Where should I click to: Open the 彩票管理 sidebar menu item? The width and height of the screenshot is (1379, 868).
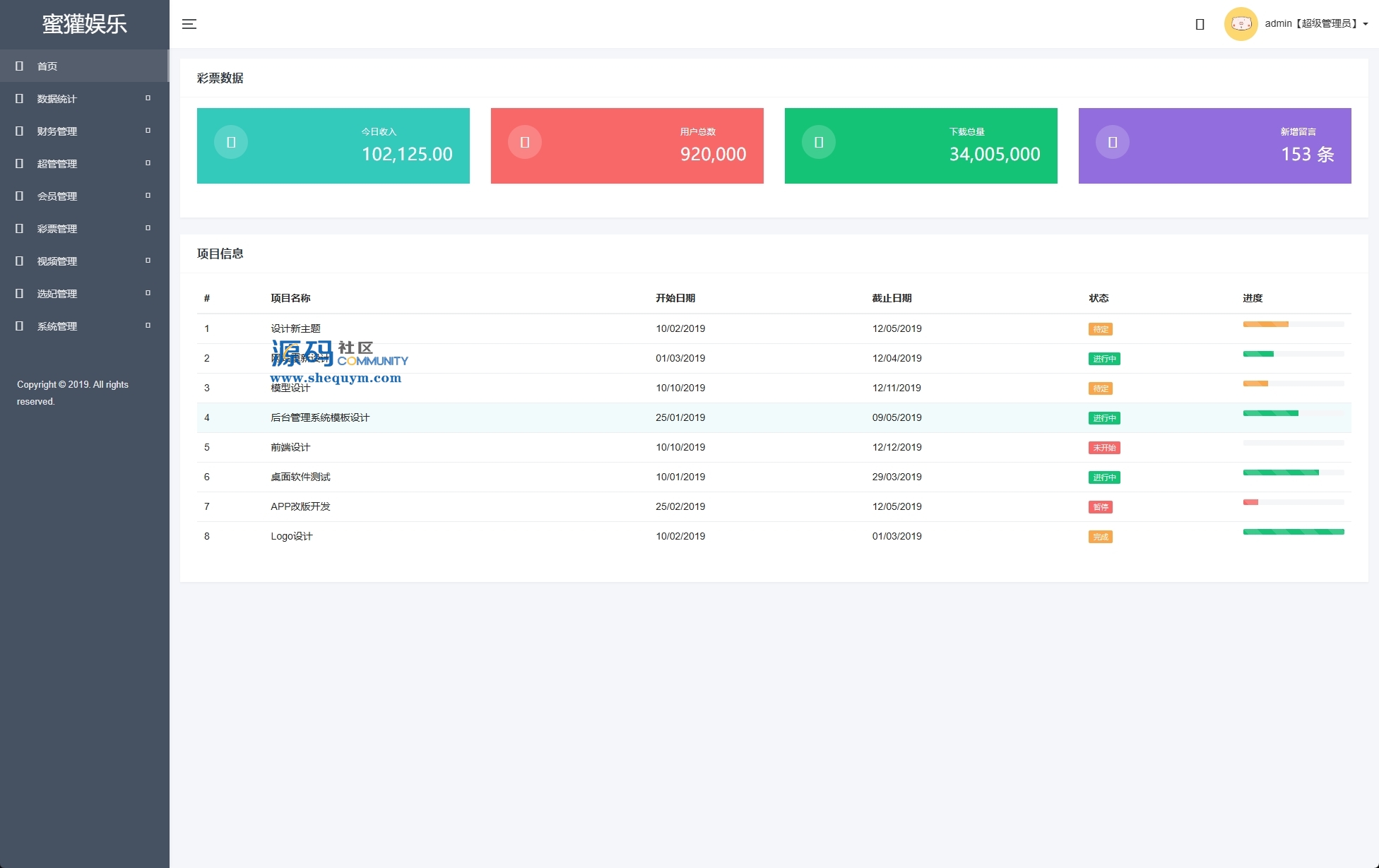click(x=57, y=229)
